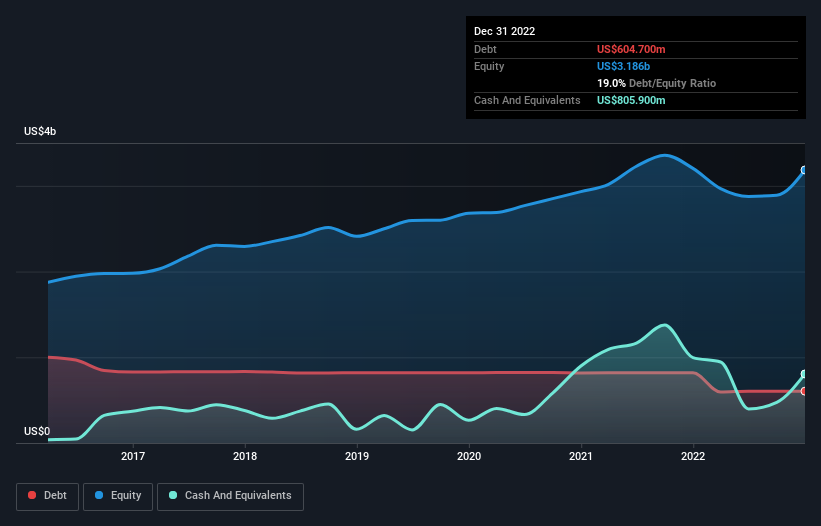Click the 2022 axis label

tap(693, 456)
